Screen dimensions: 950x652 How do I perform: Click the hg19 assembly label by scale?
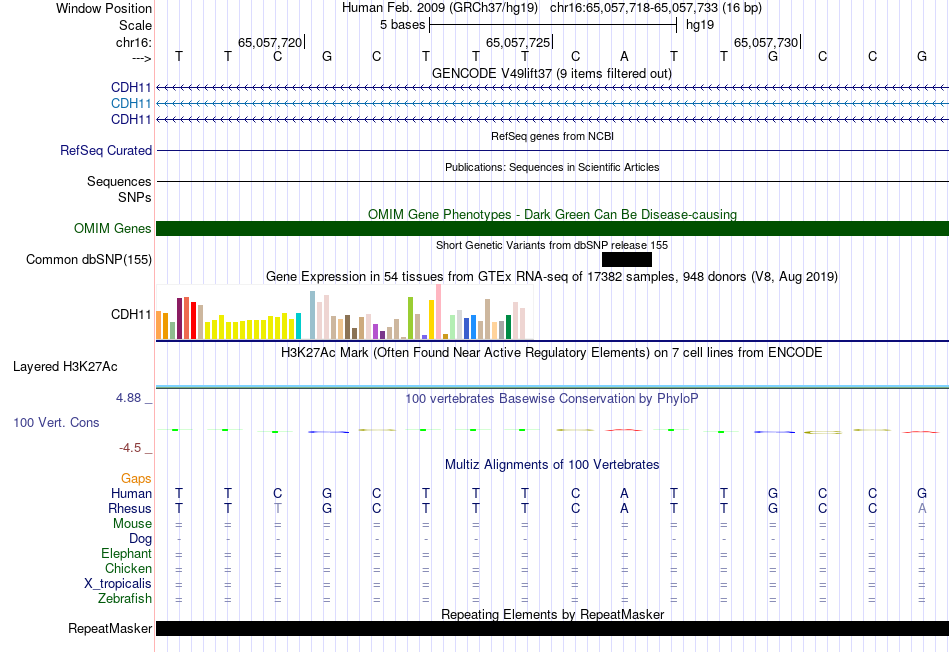700,25
